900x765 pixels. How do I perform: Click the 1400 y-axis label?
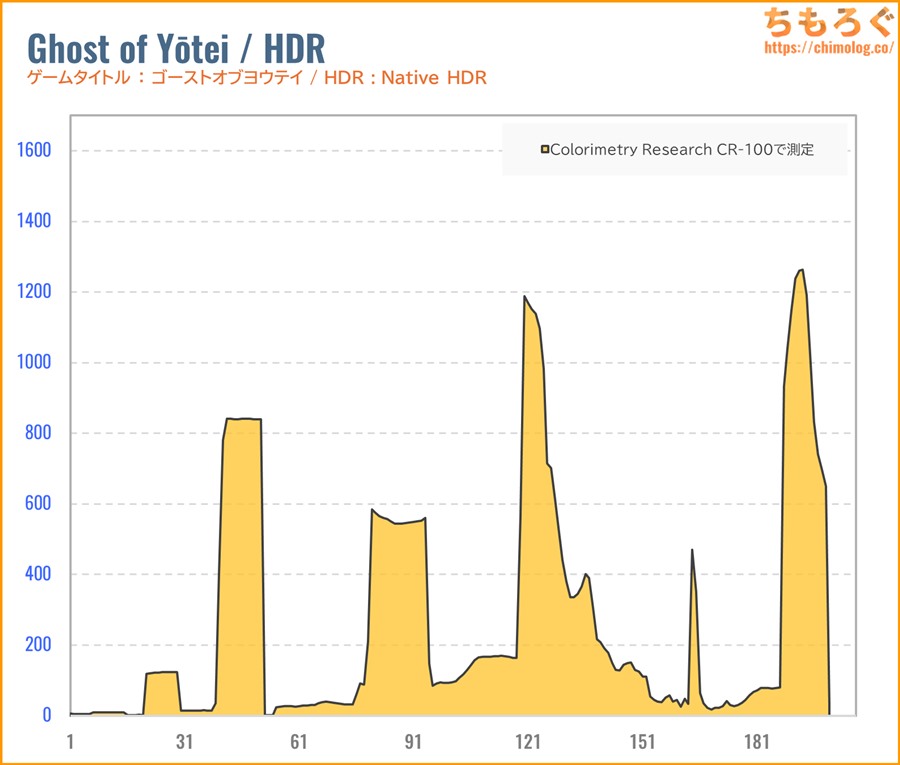(31, 221)
